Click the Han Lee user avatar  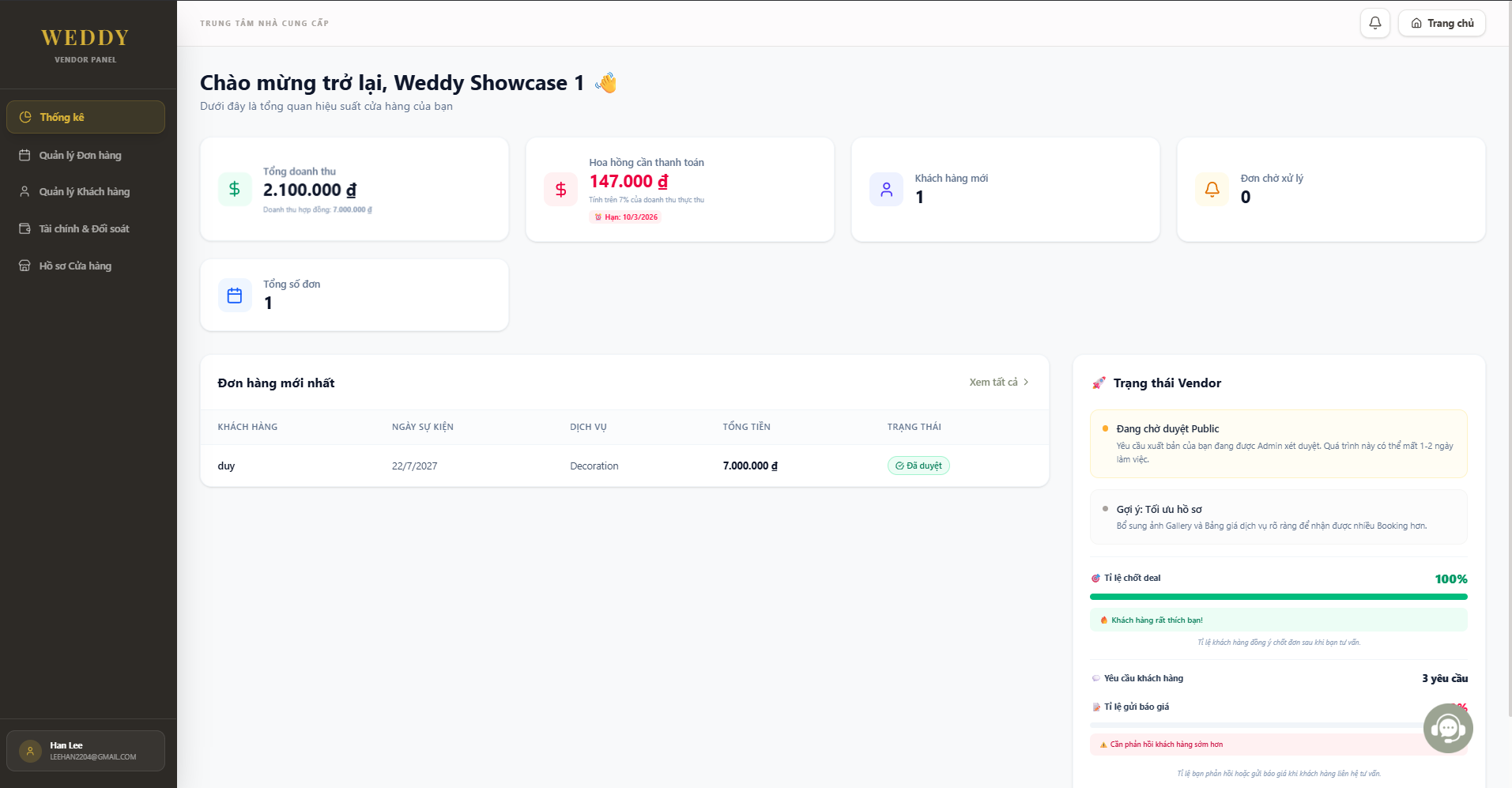(30, 751)
